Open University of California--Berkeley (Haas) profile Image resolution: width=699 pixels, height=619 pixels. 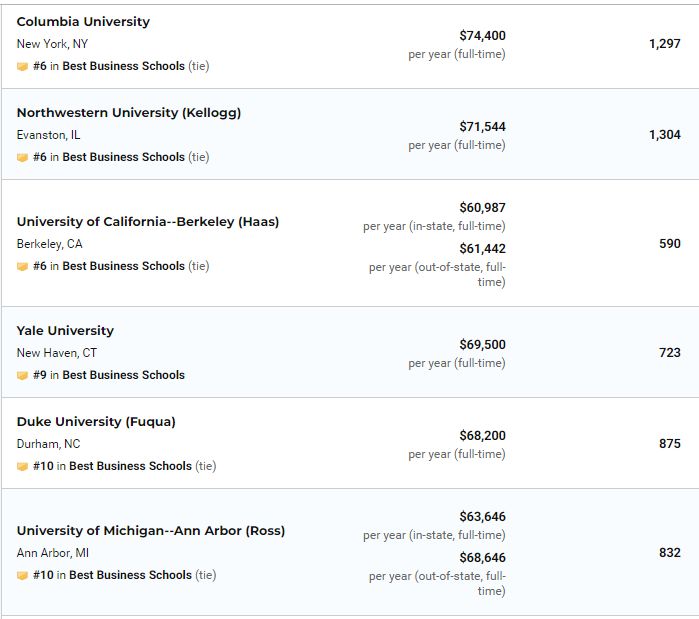pyautogui.click(x=147, y=222)
